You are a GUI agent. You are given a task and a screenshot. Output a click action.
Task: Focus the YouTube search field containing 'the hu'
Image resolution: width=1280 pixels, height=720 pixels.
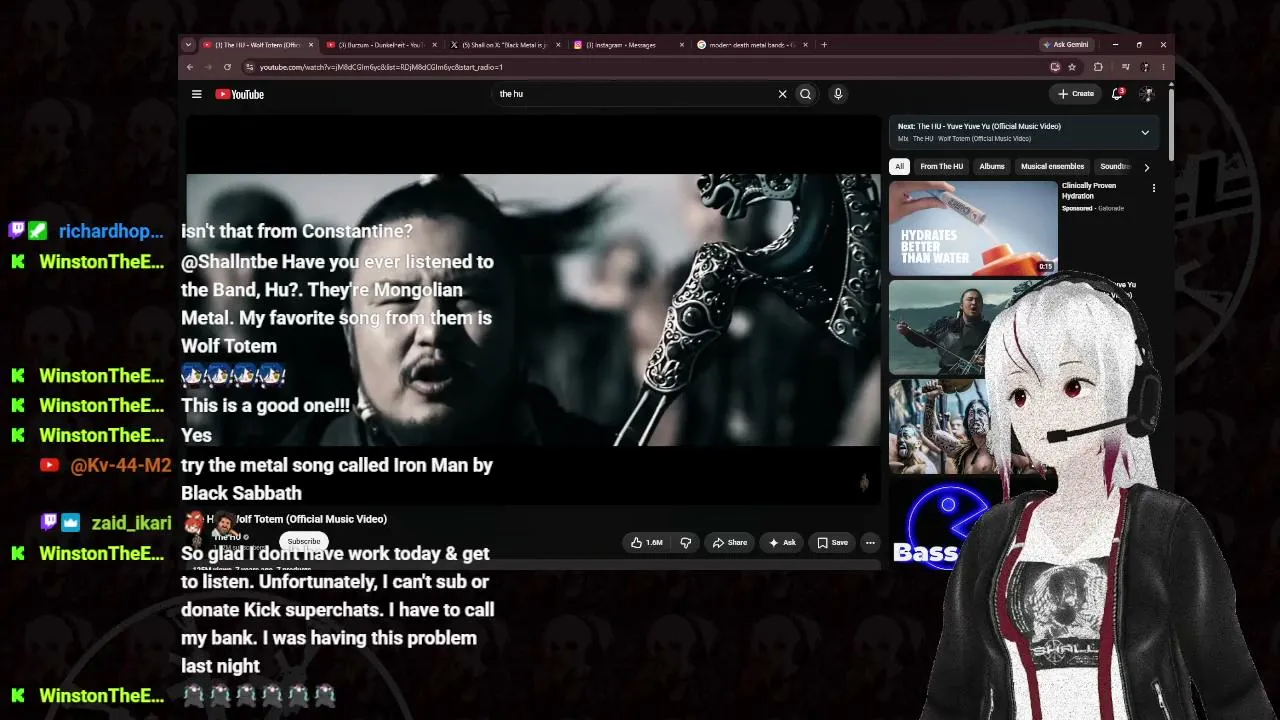[x=635, y=94]
